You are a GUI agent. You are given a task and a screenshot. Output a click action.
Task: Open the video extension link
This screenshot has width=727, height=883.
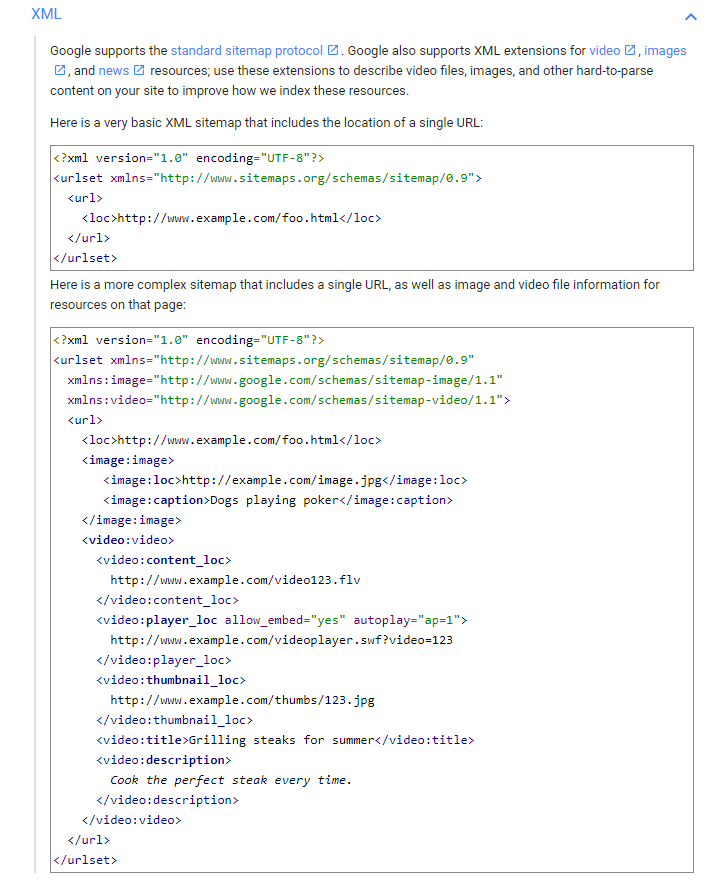604,51
